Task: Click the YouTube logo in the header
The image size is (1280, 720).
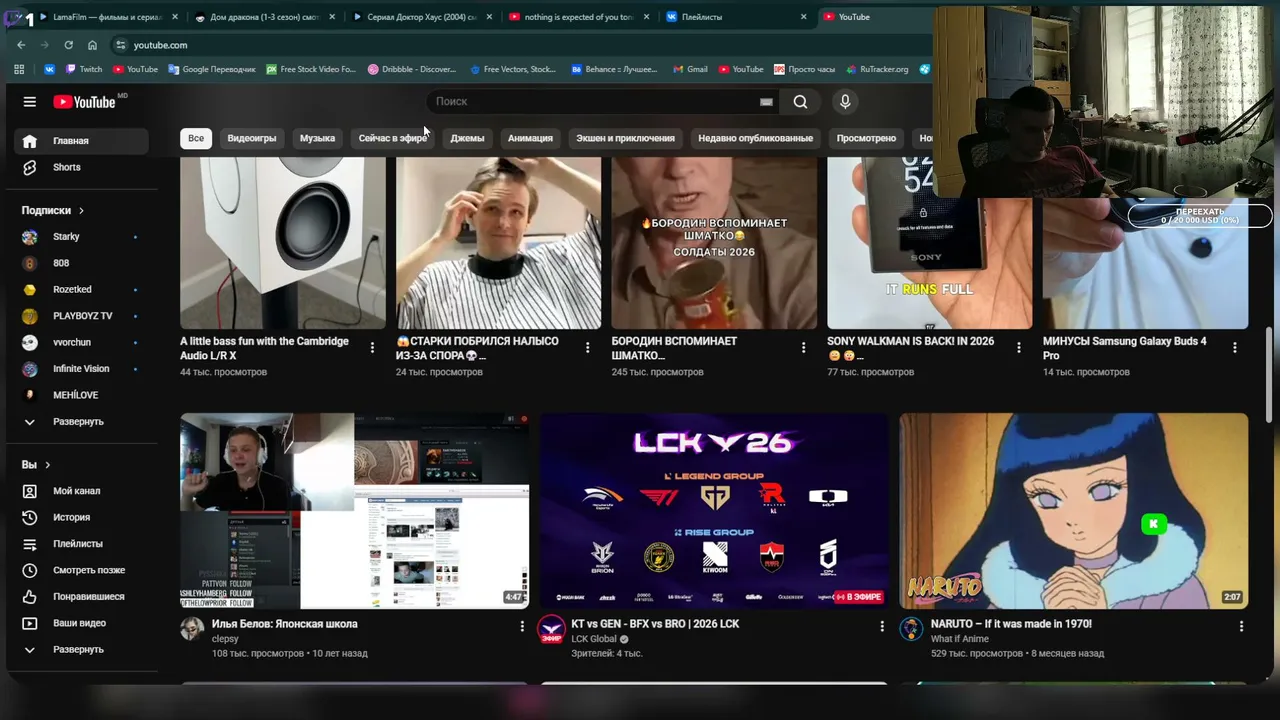Action: pyautogui.click(x=84, y=101)
